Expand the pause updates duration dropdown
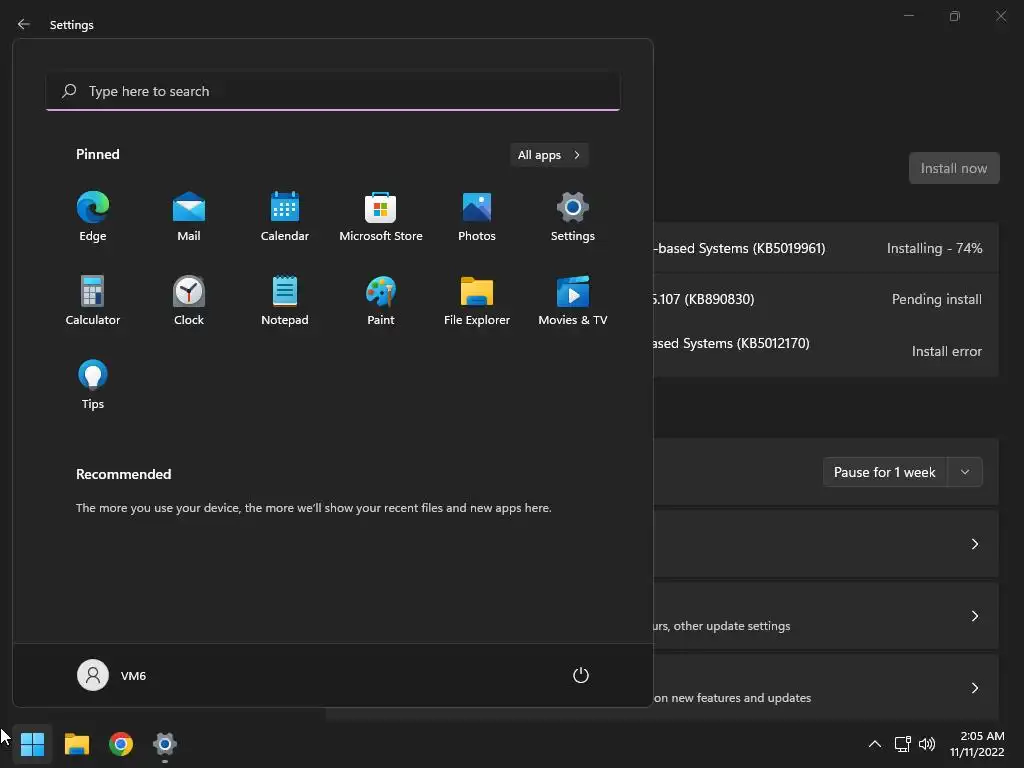The height and width of the screenshot is (768, 1024). (x=965, y=472)
